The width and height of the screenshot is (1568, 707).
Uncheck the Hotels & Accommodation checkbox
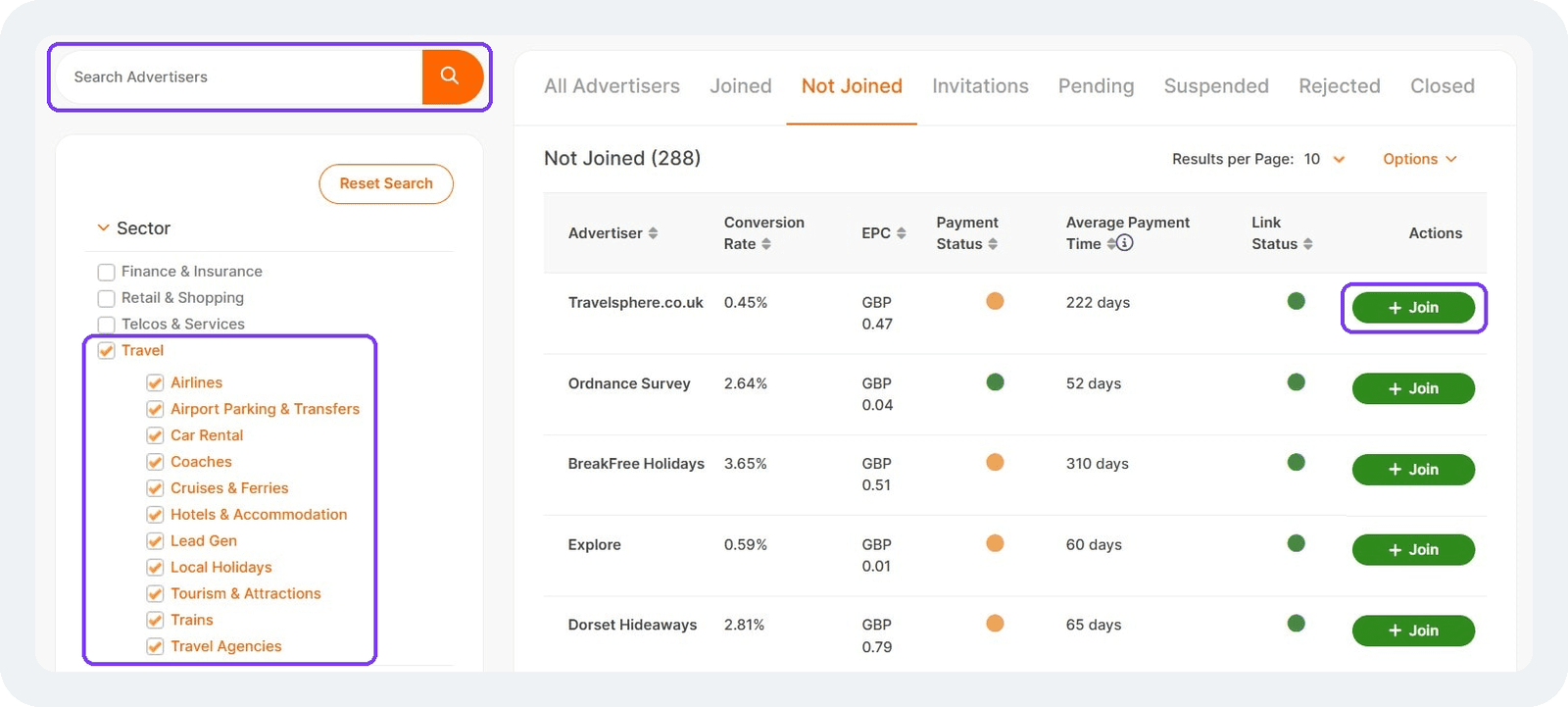(155, 515)
